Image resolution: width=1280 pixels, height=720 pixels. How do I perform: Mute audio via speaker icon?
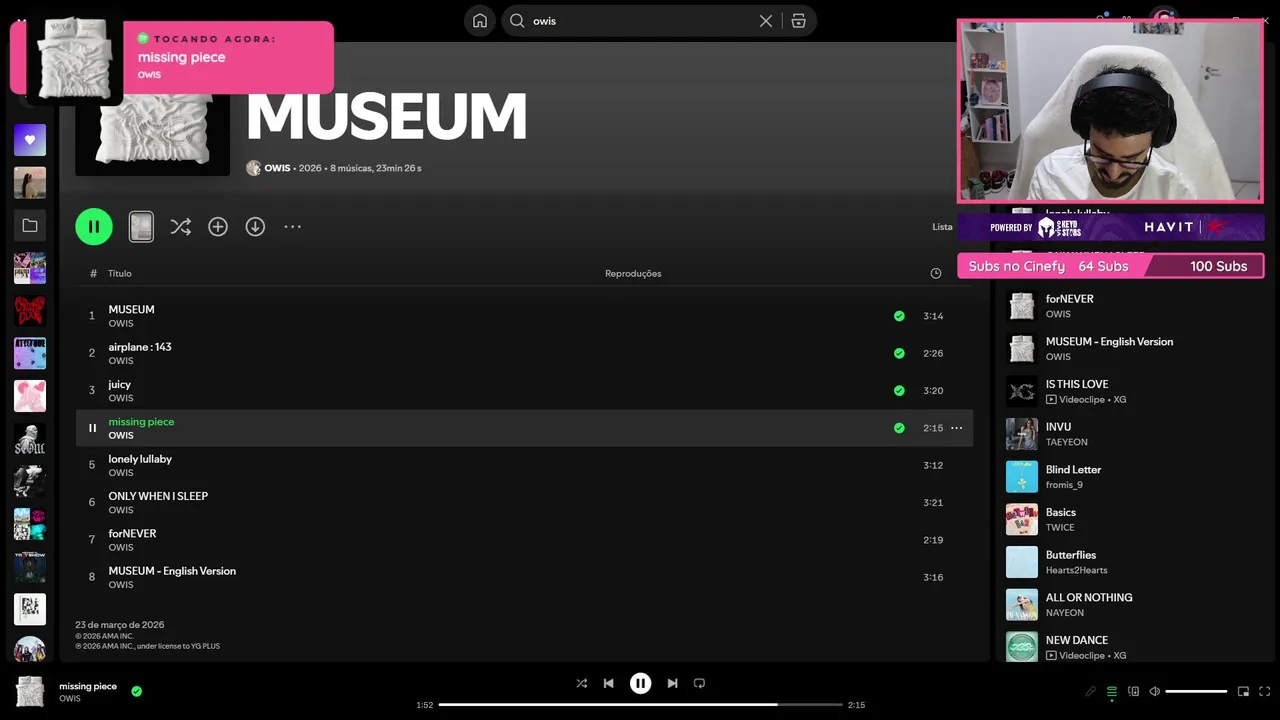[1154, 691]
